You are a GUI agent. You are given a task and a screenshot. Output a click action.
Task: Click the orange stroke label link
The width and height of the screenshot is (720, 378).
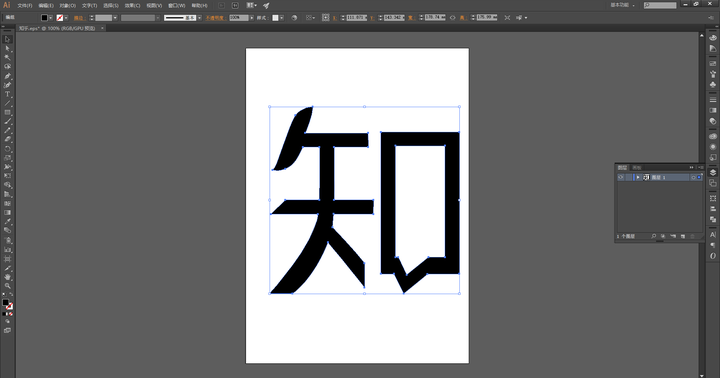79,18
